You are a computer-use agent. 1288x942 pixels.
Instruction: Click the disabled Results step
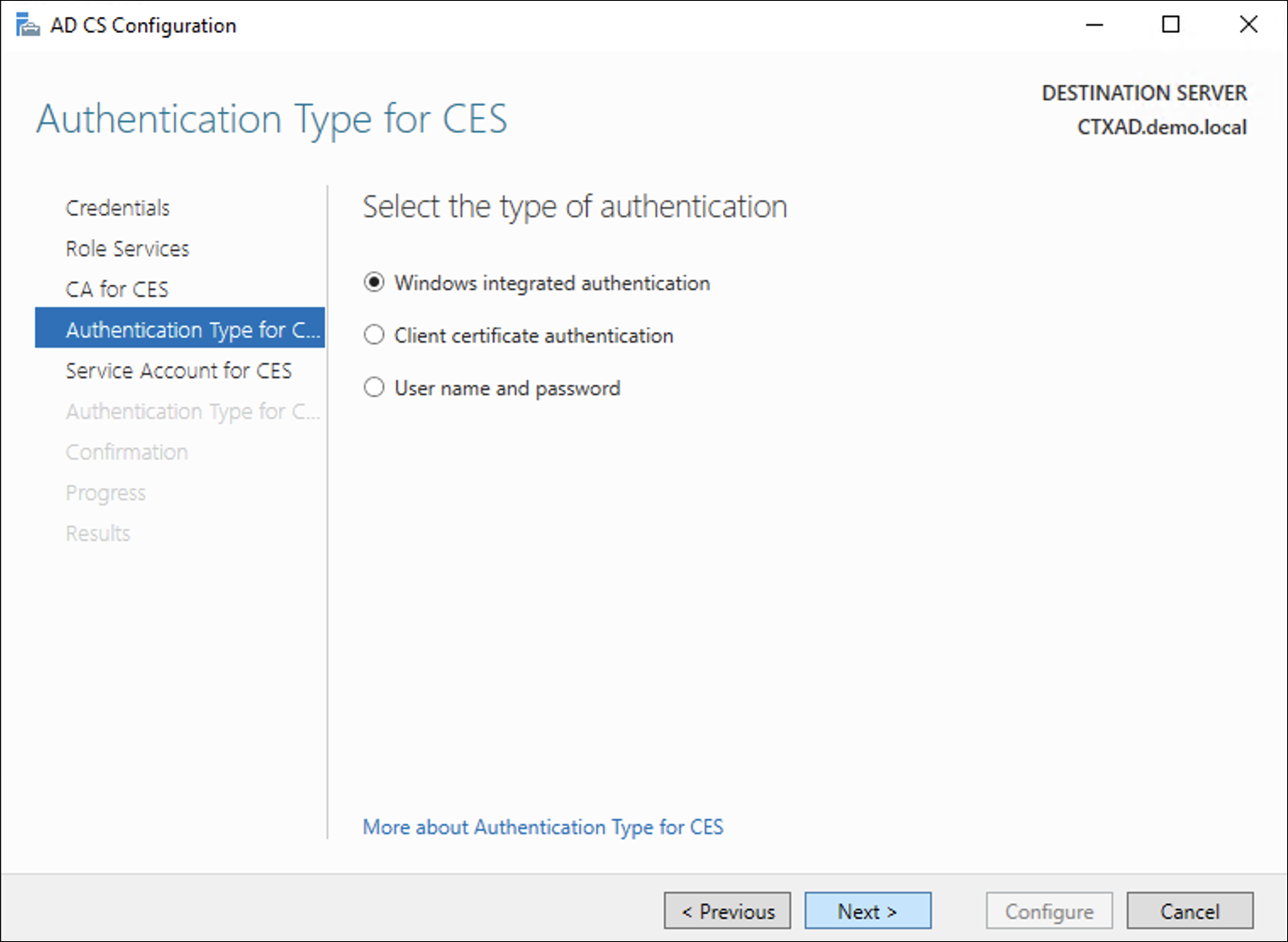pos(98,532)
